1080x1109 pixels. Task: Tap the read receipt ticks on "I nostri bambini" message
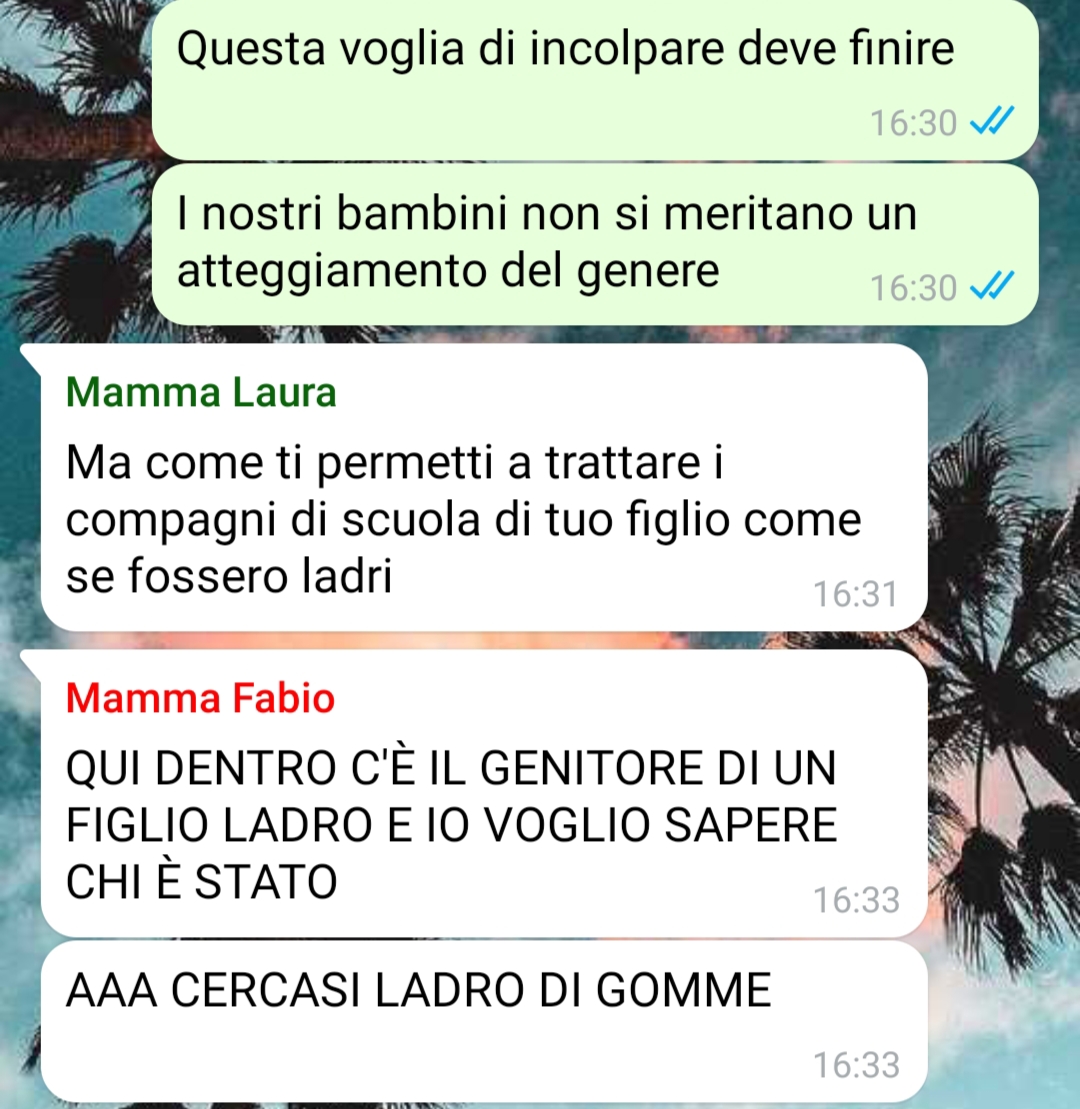pyautogui.click(x=992, y=286)
